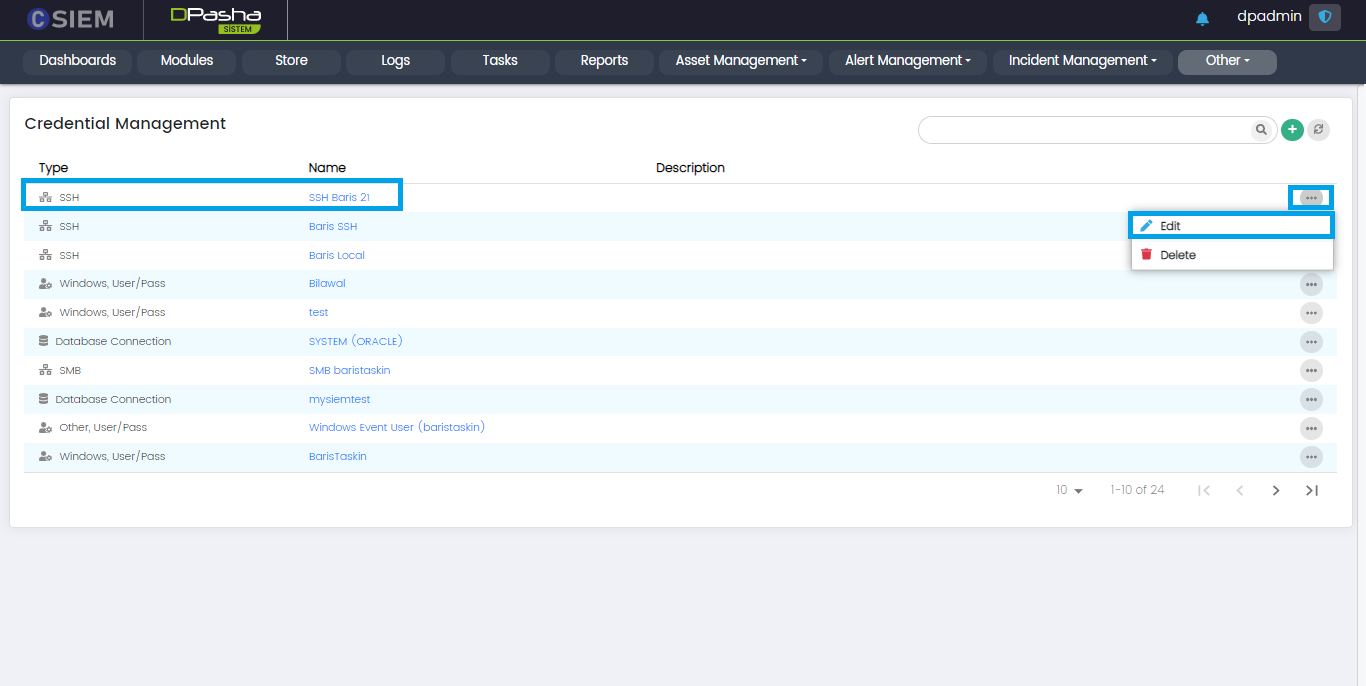Open the three-dot menu for BarisTaskin row

pyautogui.click(x=1311, y=457)
